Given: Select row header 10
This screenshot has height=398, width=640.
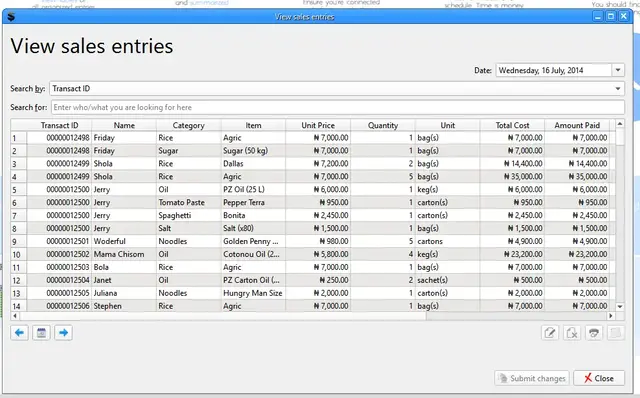Looking at the screenshot, I should pyautogui.click(x=18, y=254).
